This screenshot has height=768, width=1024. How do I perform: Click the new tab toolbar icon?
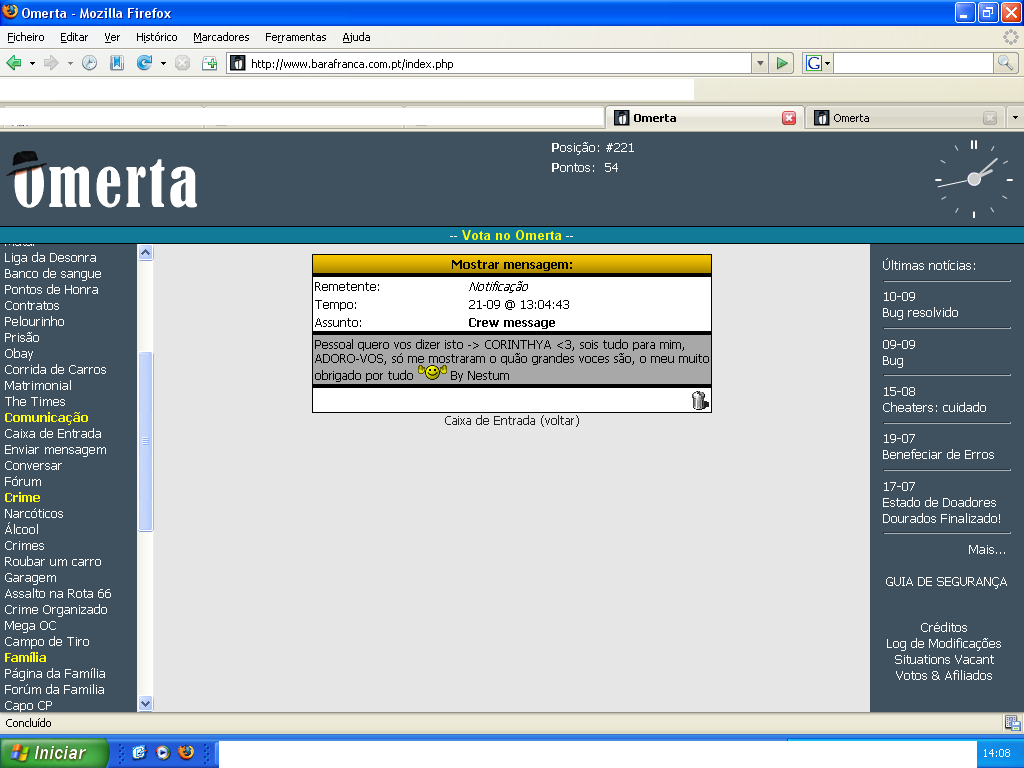coord(209,63)
